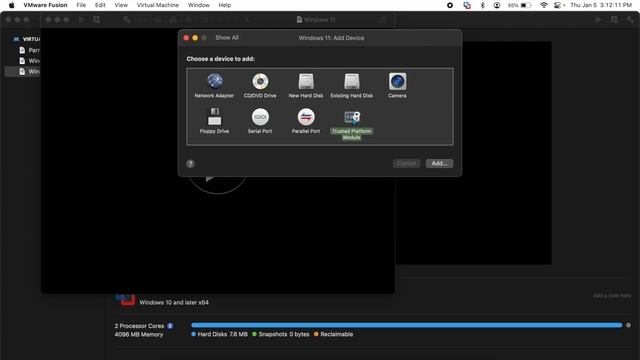640x360 pixels.
Task: Click the blue disk usage bar
Action: (x=407, y=325)
